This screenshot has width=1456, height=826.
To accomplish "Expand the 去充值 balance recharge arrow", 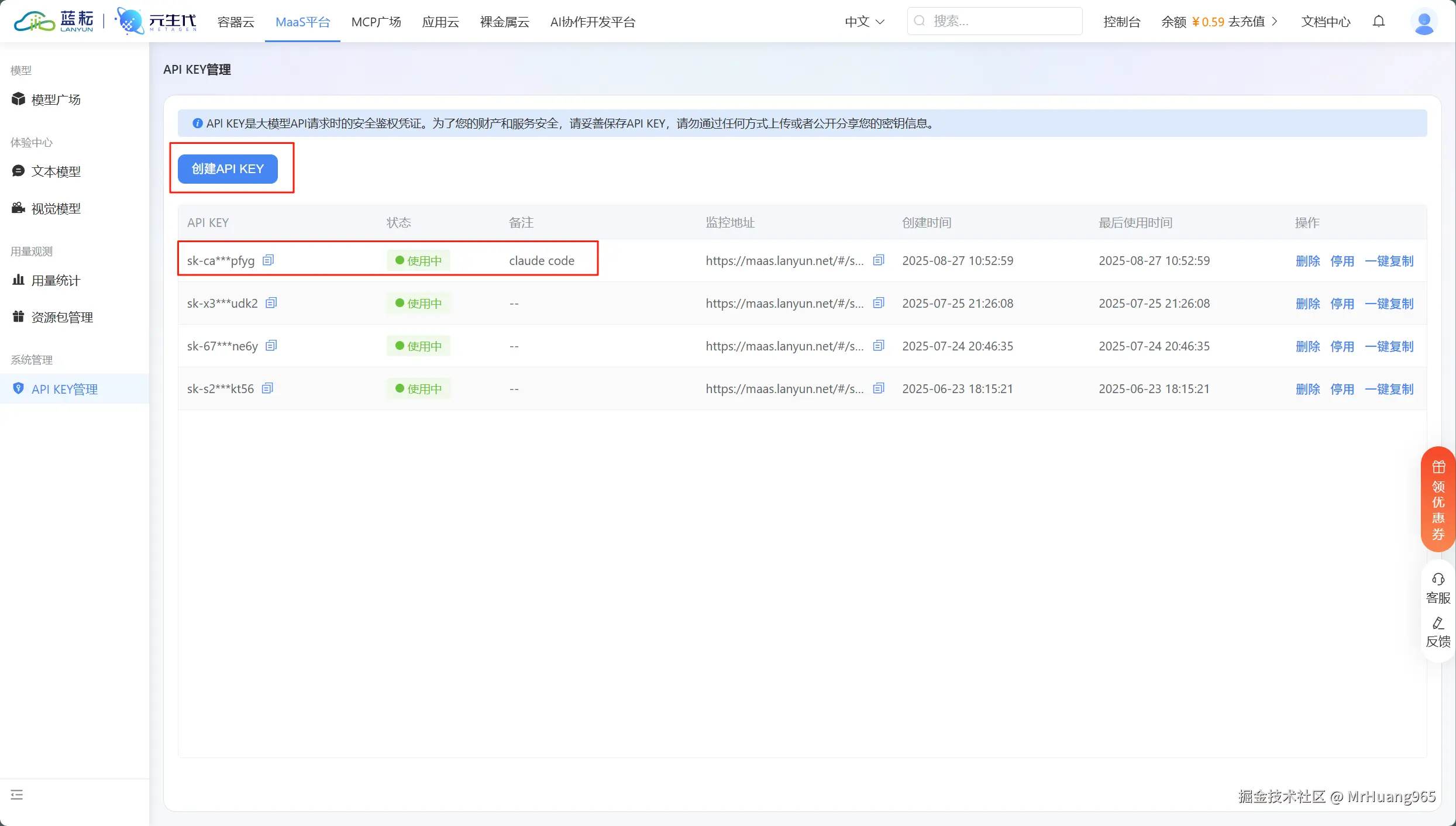I will pyautogui.click(x=1275, y=22).
